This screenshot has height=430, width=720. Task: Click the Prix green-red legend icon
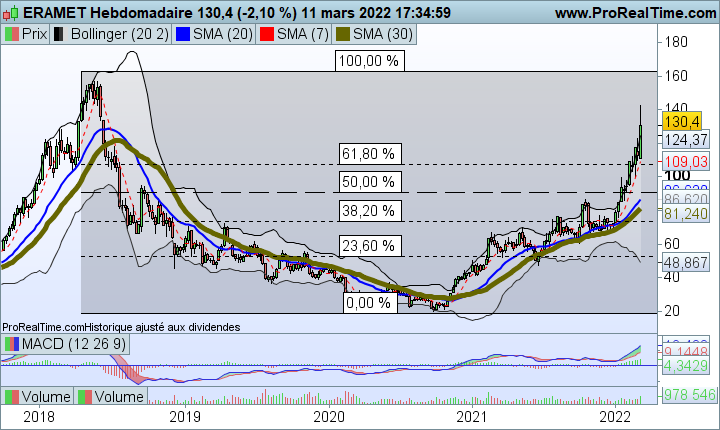tap(12, 34)
